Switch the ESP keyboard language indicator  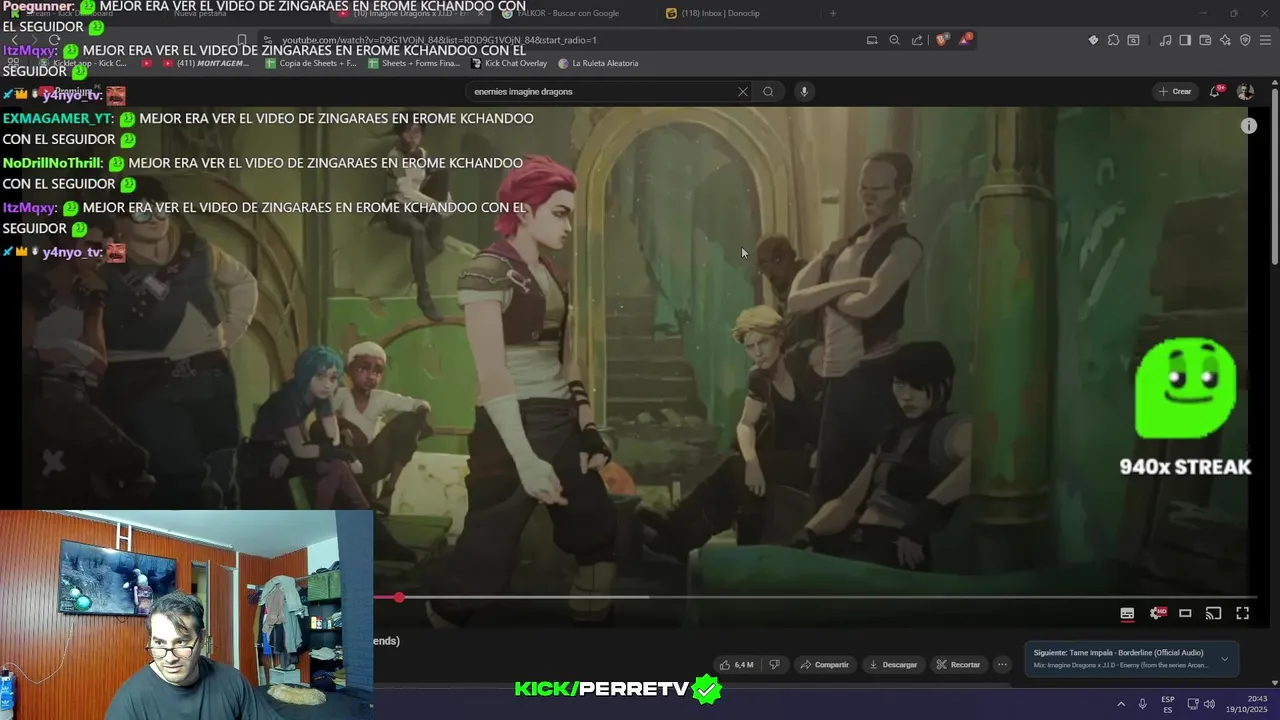[x=1168, y=704]
